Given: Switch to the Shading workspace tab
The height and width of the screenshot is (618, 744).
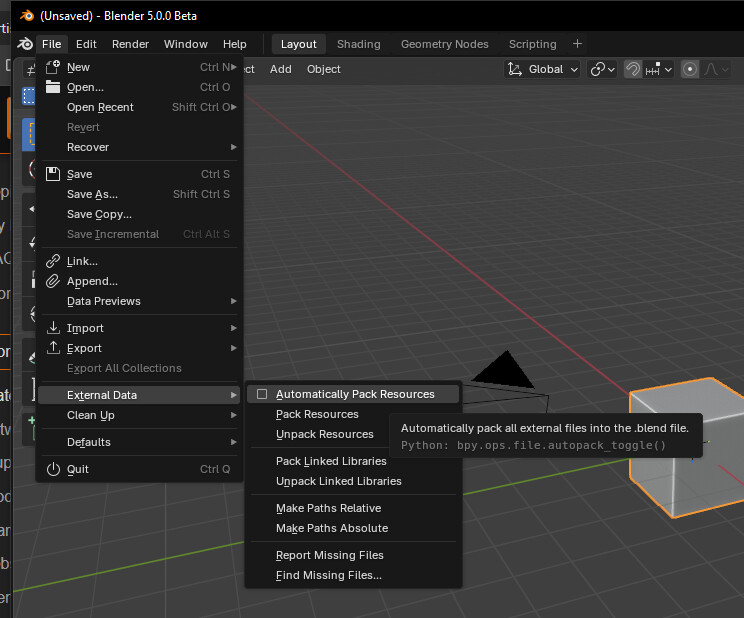Looking at the screenshot, I should coord(358,44).
